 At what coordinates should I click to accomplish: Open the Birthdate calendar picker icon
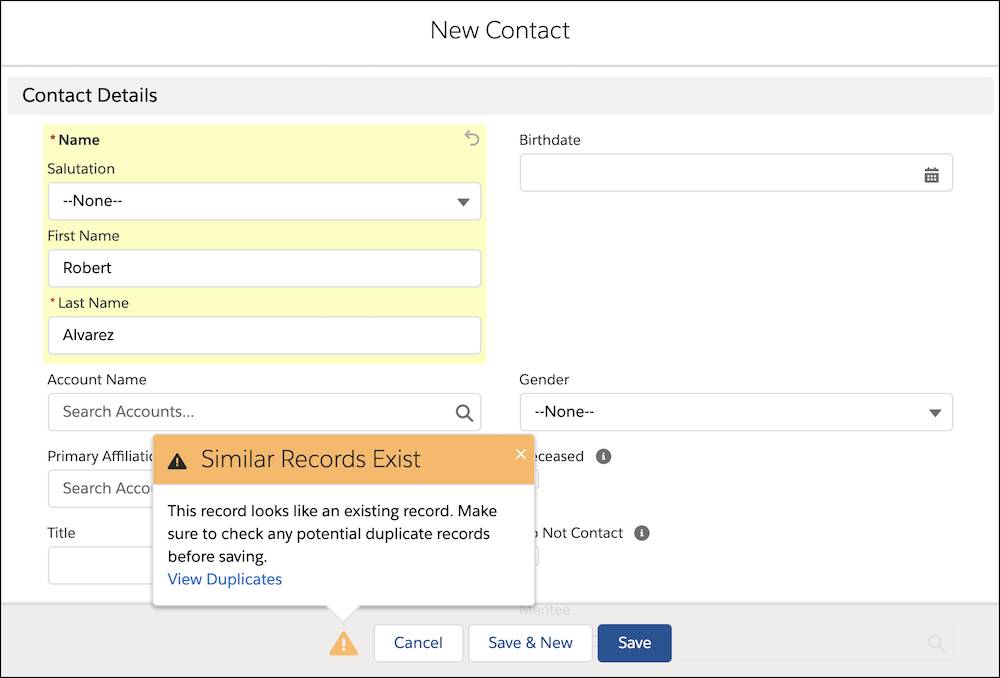tap(931, 175)
